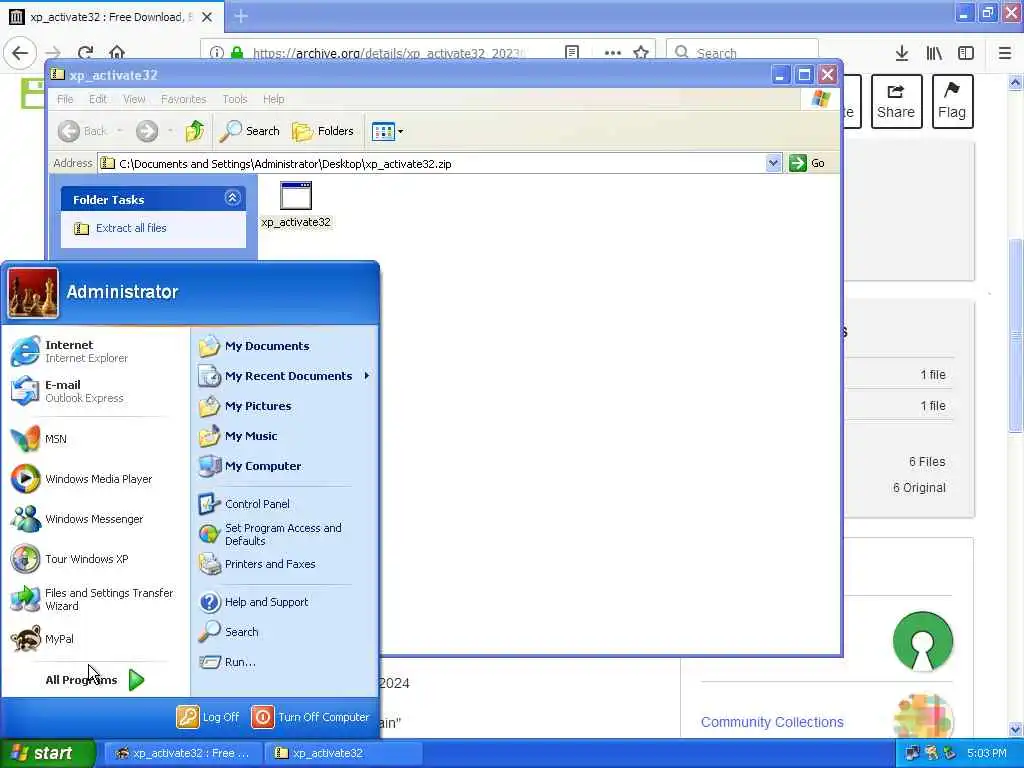Go up one folder level
This screenshot has width=1024, height=768.
click(x=195, y=131)
